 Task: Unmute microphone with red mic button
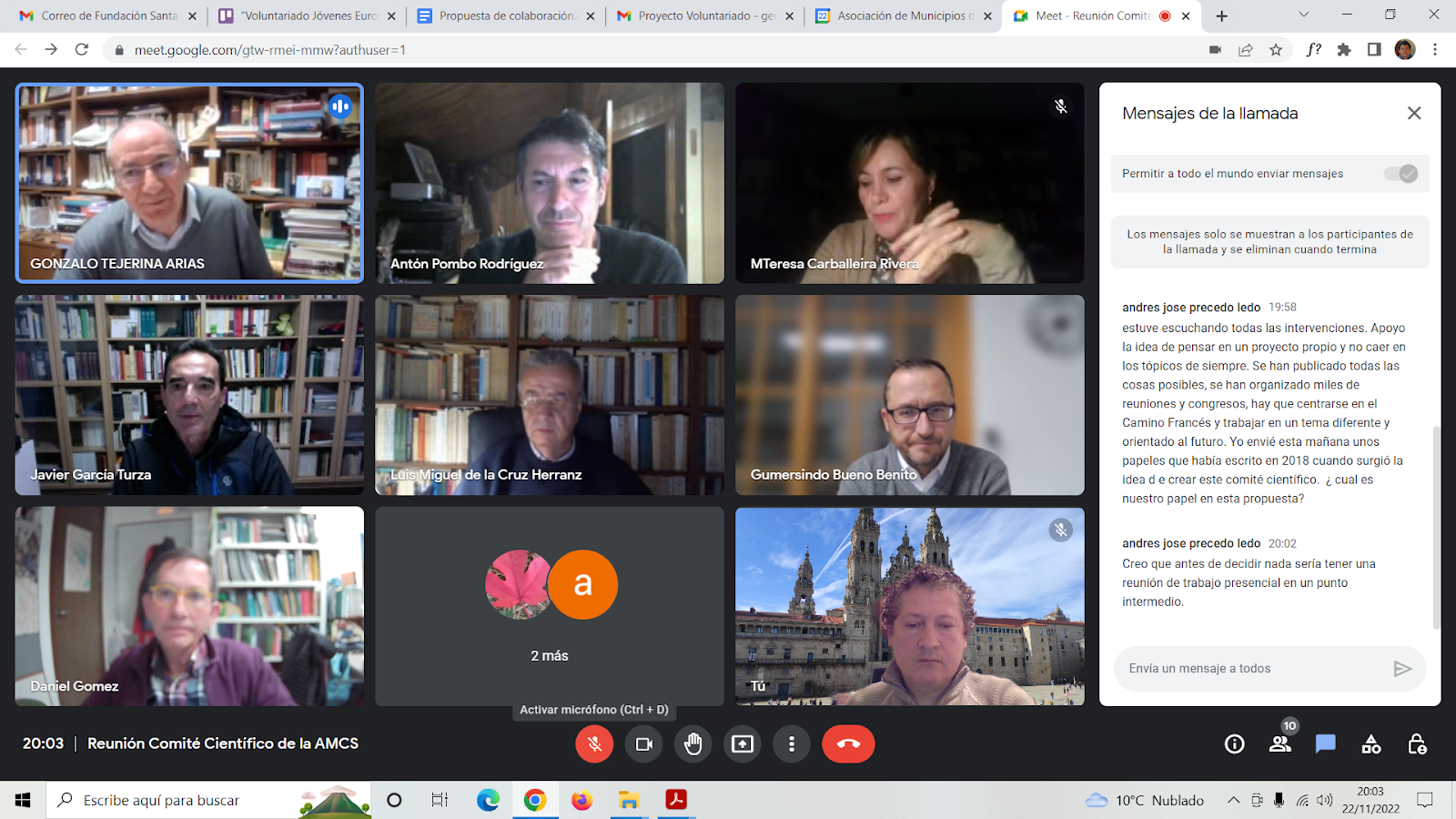[x=594, y=744]
